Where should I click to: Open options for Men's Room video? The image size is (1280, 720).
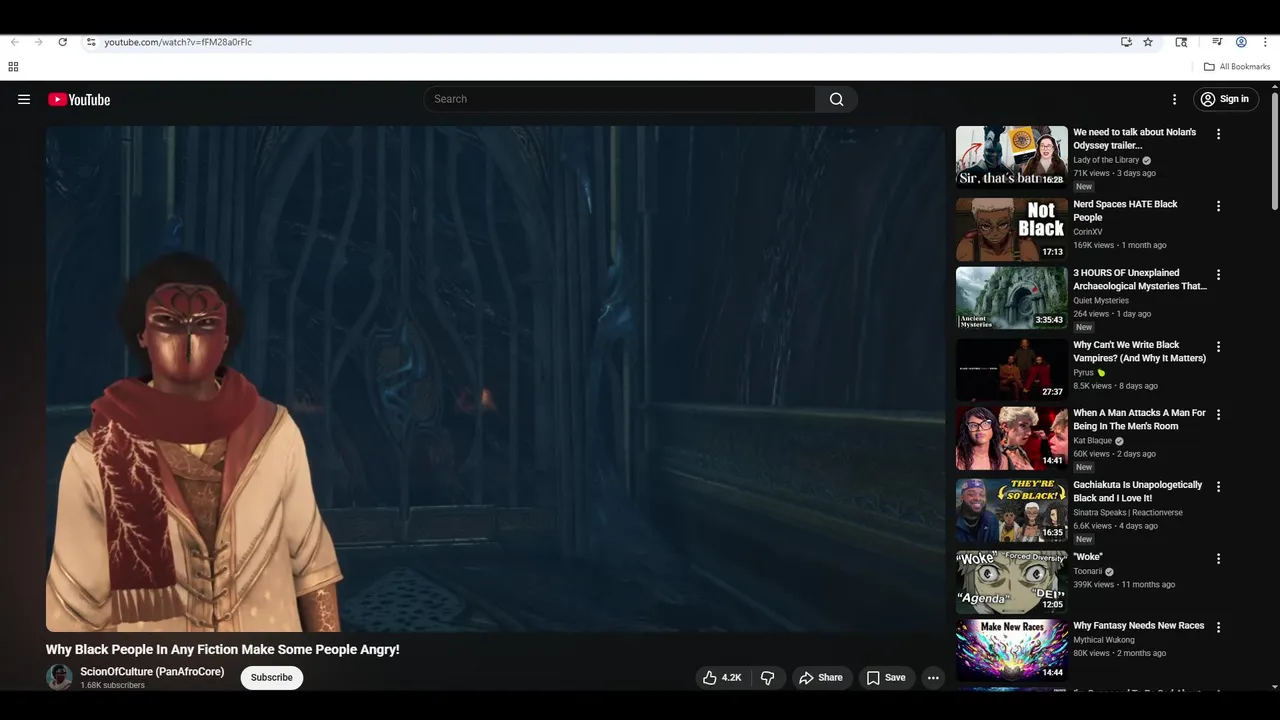pyautogui.click(x=1218, y=414)
